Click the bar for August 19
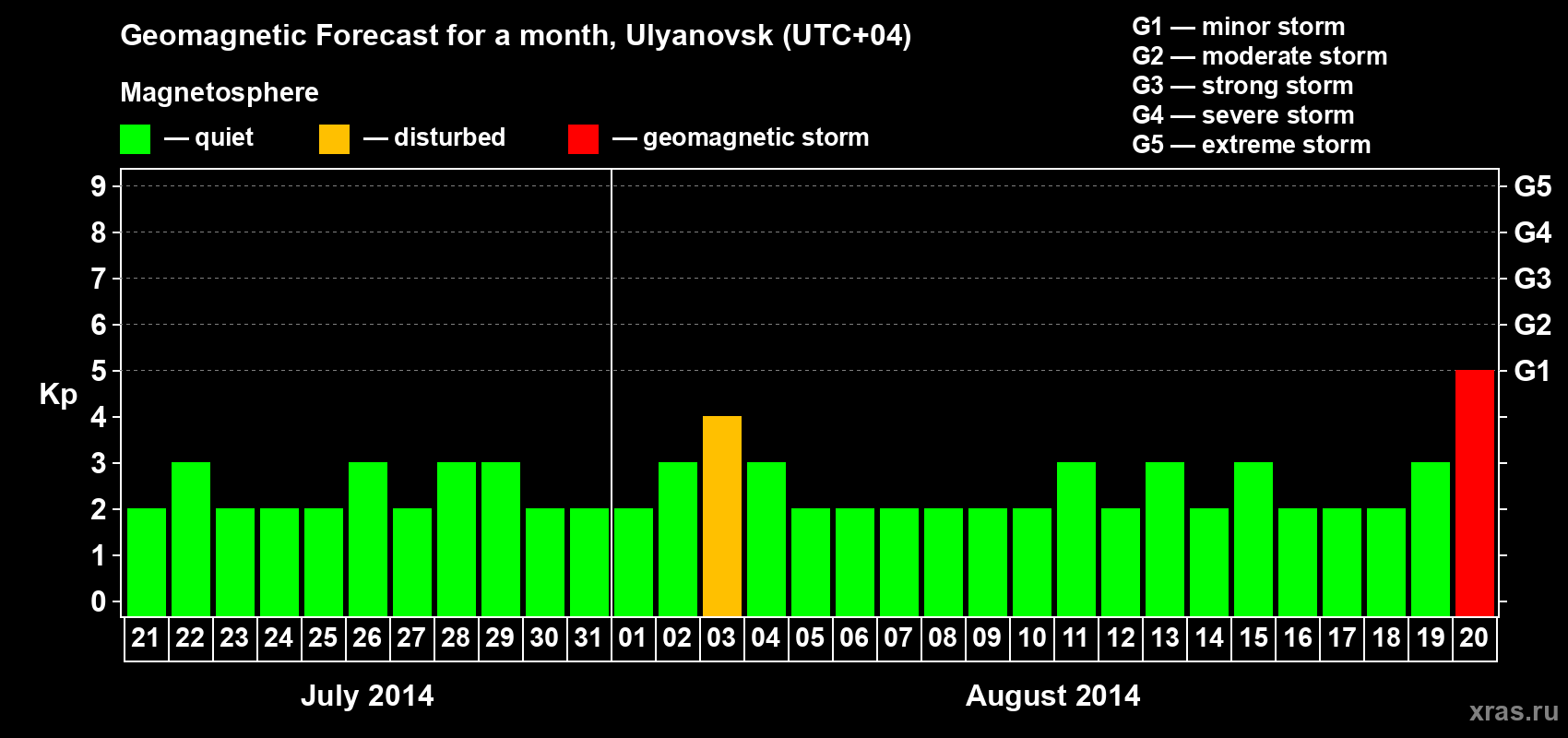1568x738 pixels. click(1430, 539)
